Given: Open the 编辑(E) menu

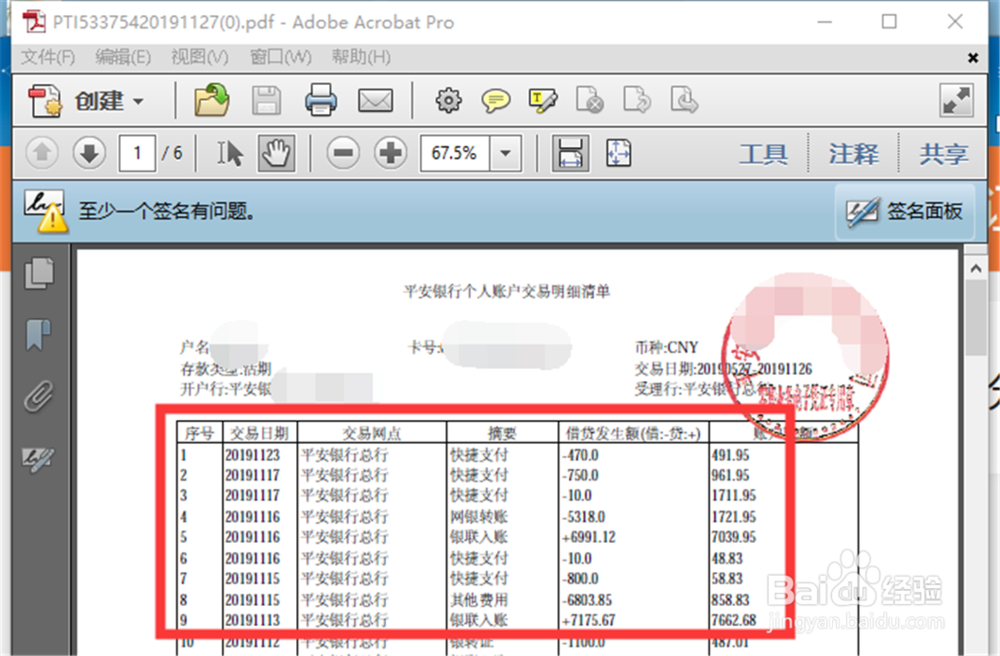Looking at the screenshot, I should (x=123, y=57).
